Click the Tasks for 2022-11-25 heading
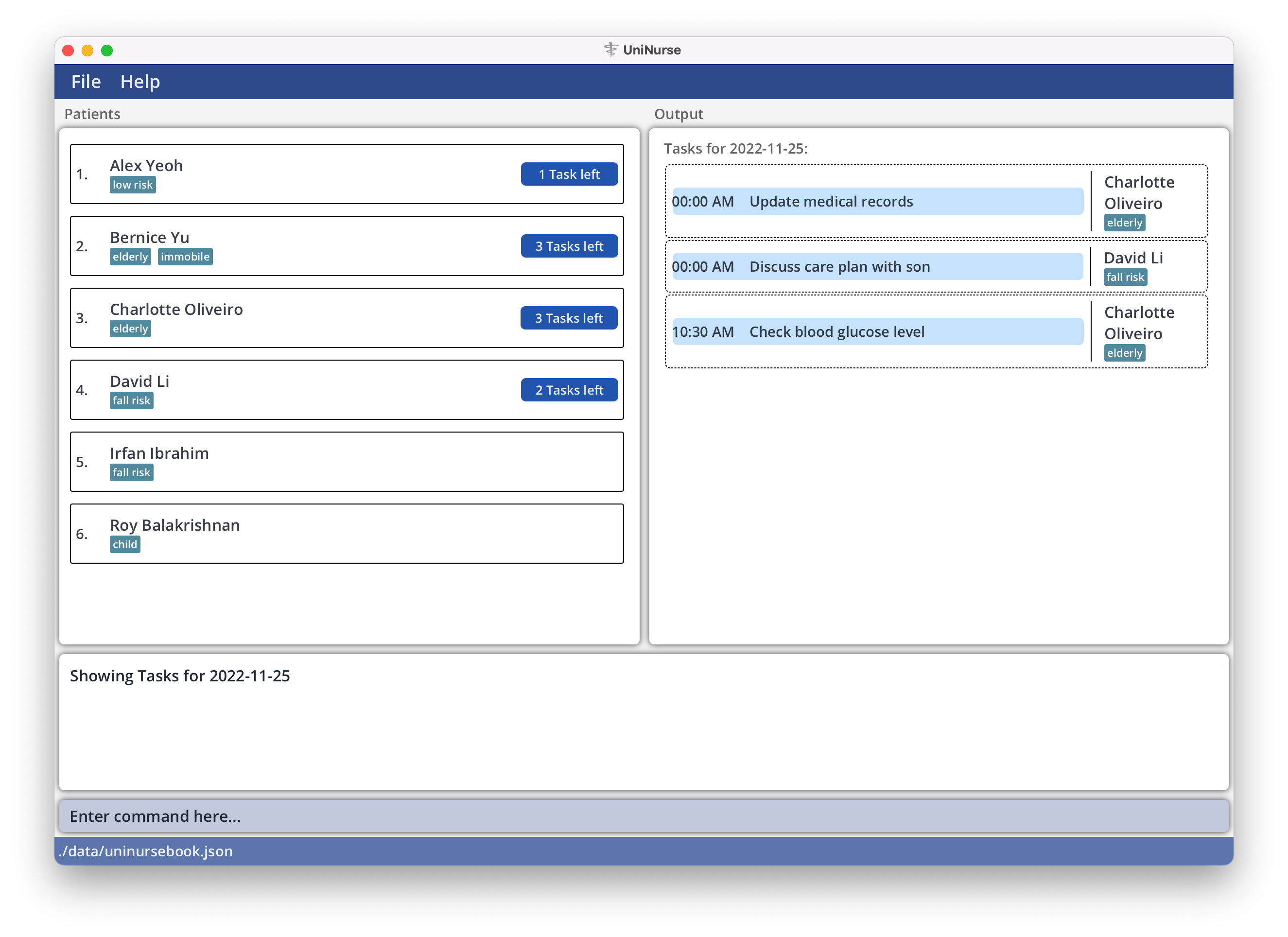1288x937 pixels. pos(735,149)
